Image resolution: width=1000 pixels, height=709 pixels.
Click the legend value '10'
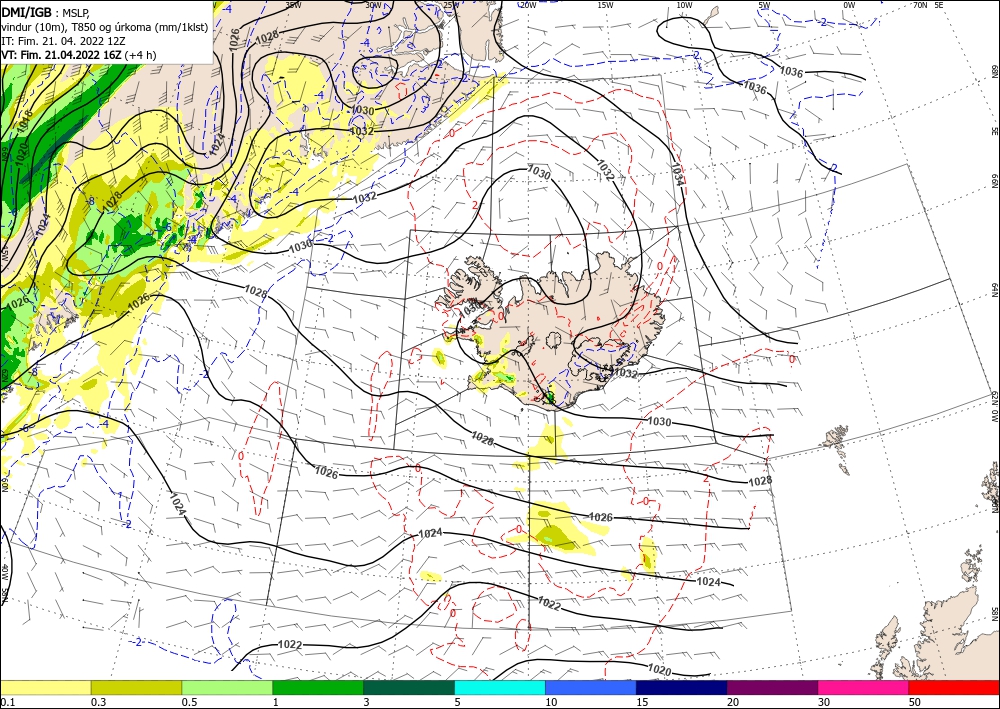(x=551, y=702)
